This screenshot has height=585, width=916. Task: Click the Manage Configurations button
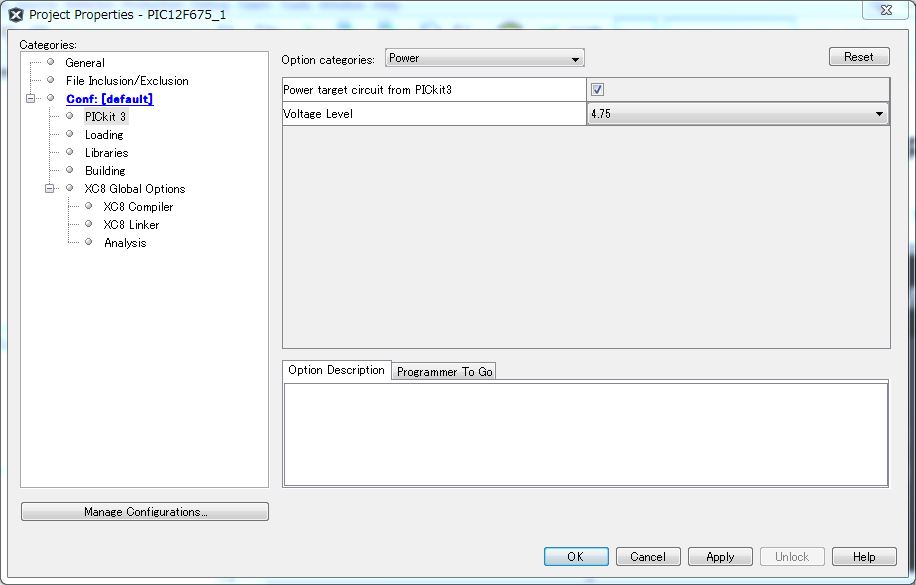145,512
